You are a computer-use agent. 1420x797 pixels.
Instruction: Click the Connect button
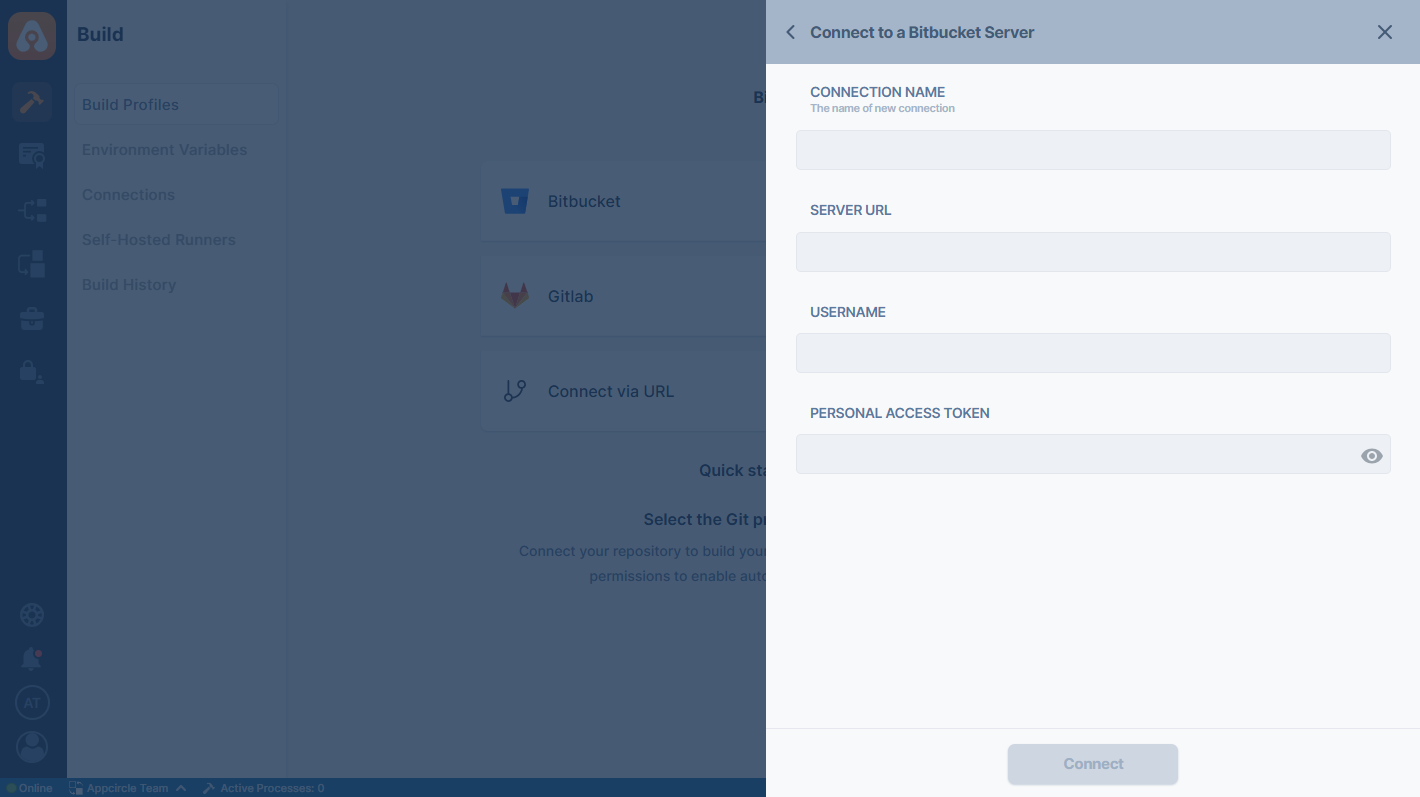coord(1093,764)
